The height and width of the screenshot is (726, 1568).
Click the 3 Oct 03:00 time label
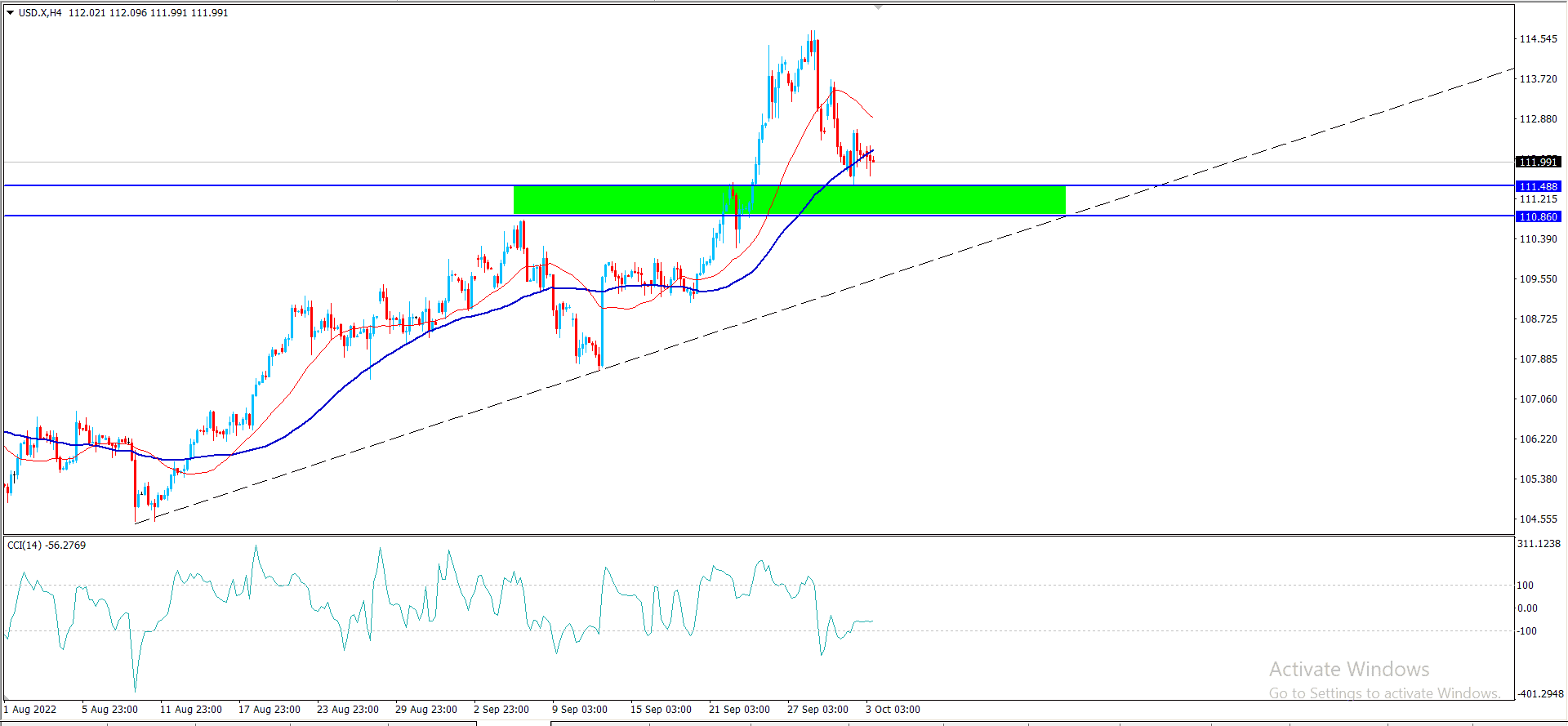tap(893, 709)
